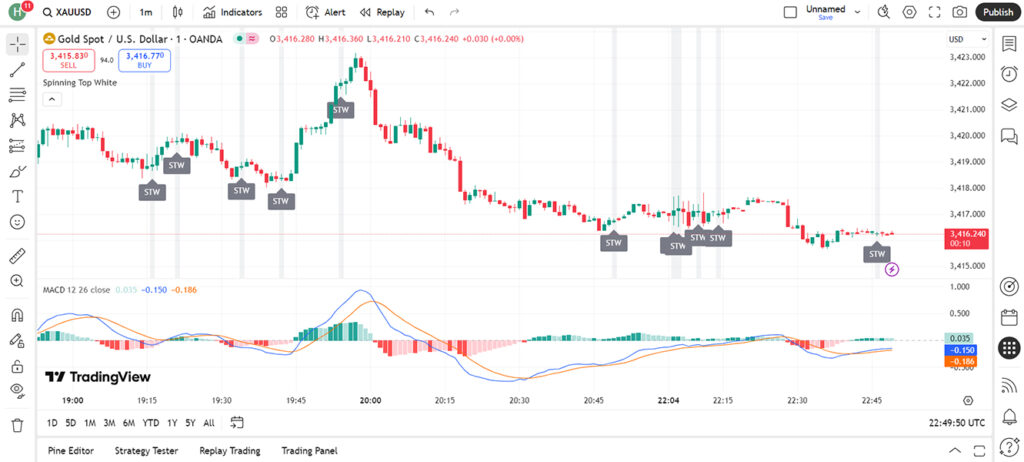Select the trend line drawing tool
This screenshot has height=462, width=1024.
17,70
